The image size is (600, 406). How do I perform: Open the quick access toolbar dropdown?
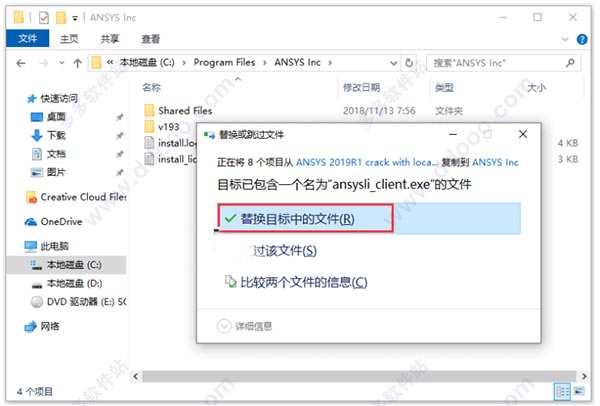(75, 18)
